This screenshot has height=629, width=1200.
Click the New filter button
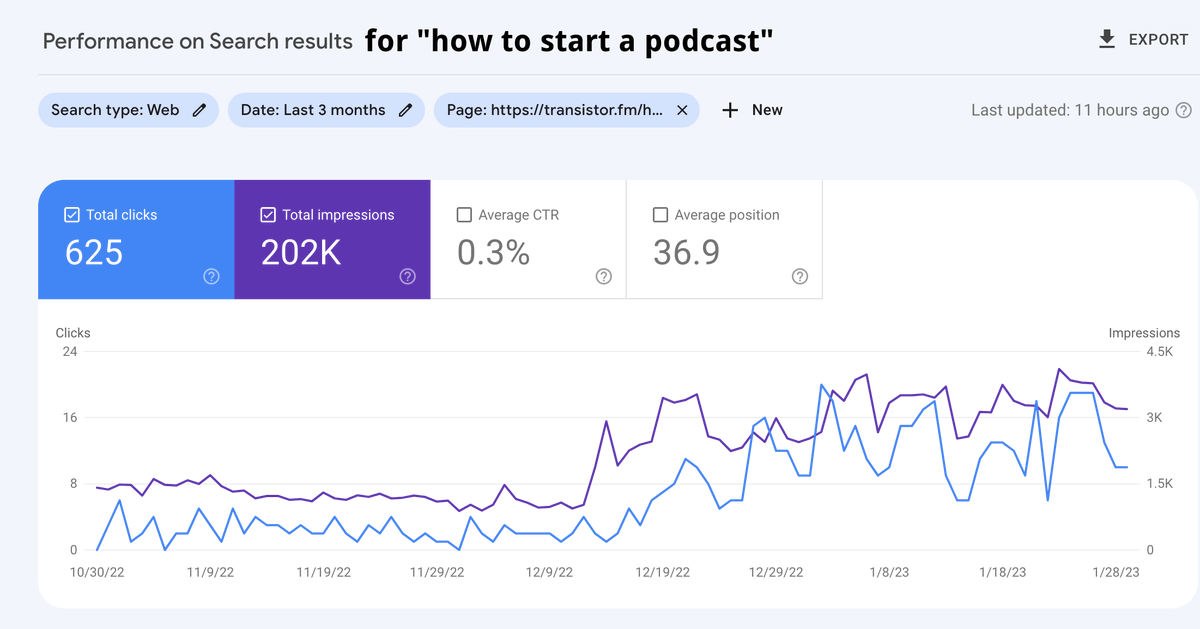767,110
